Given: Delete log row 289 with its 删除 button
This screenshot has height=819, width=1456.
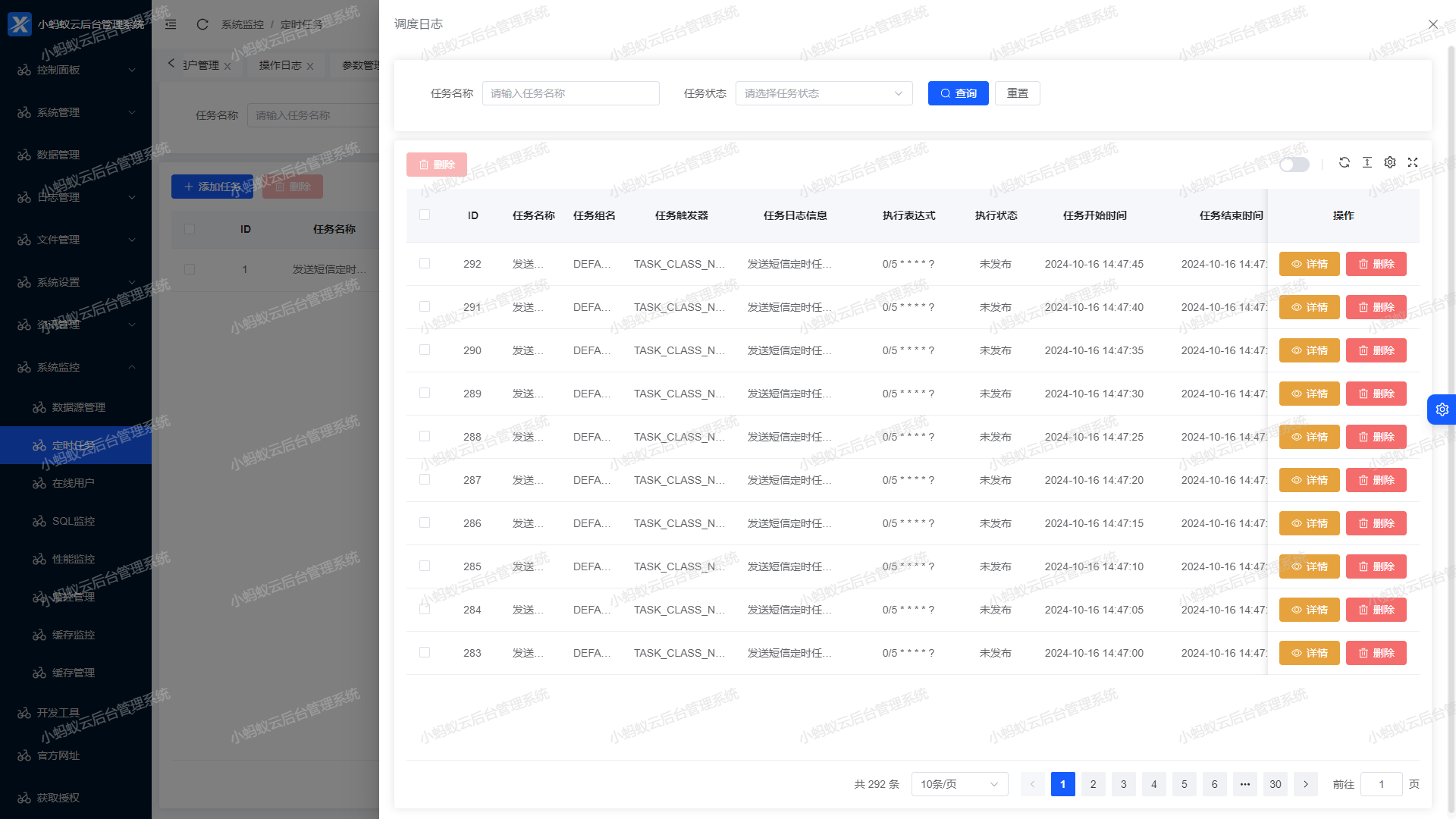Looking at the screenshot, I should coord(1376,394).
